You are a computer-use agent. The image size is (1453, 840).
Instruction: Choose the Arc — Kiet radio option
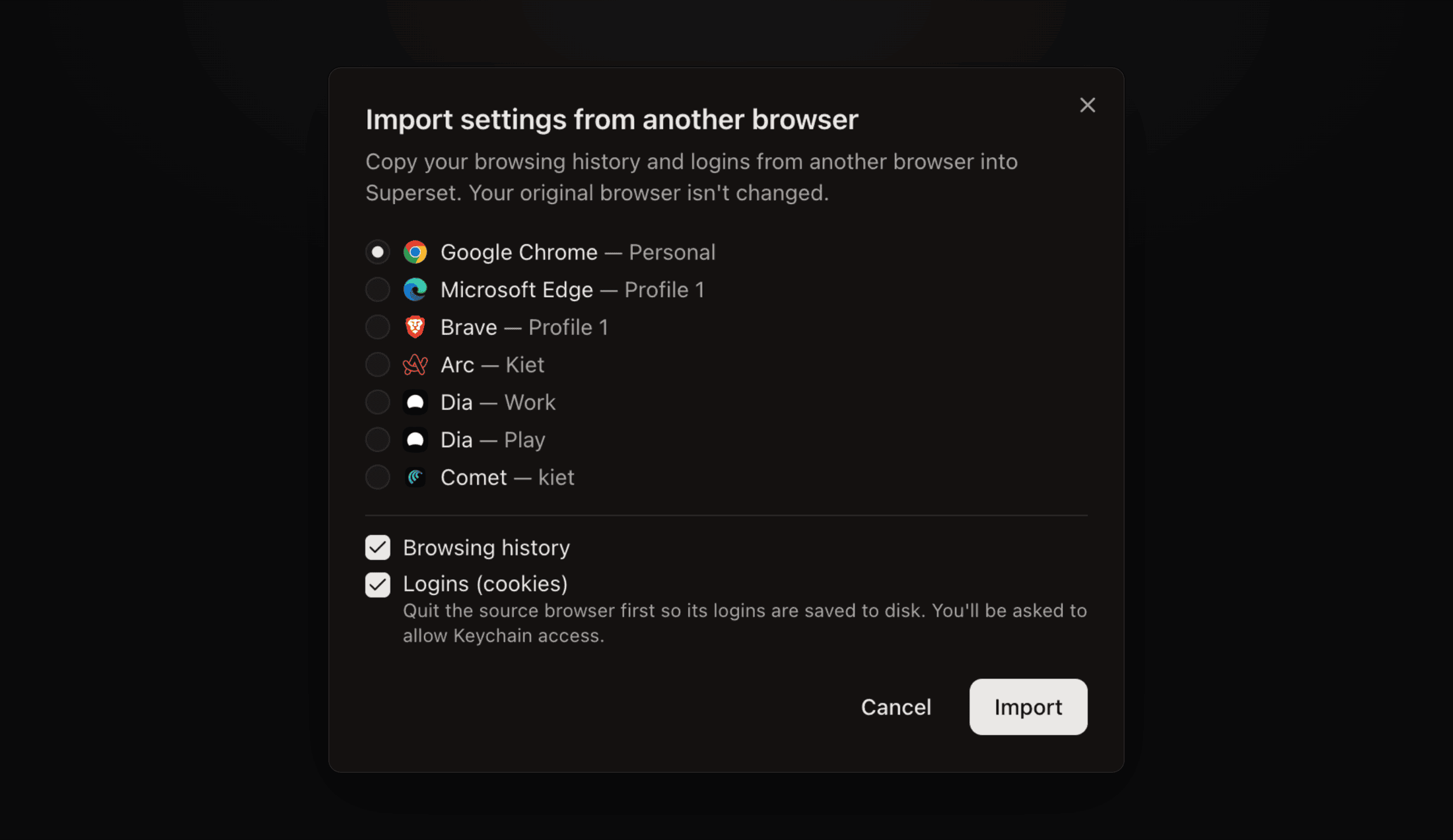click(x=378, y=365)
